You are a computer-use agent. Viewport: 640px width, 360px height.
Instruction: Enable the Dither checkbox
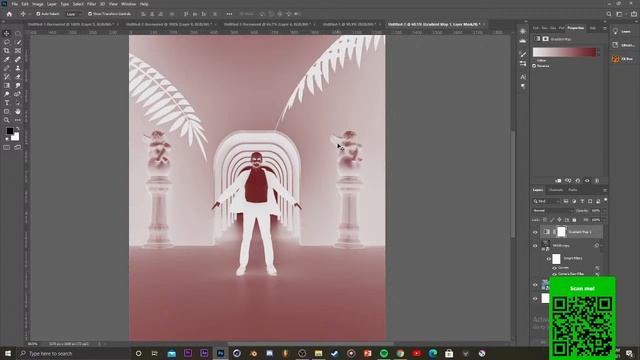(534, 60)
